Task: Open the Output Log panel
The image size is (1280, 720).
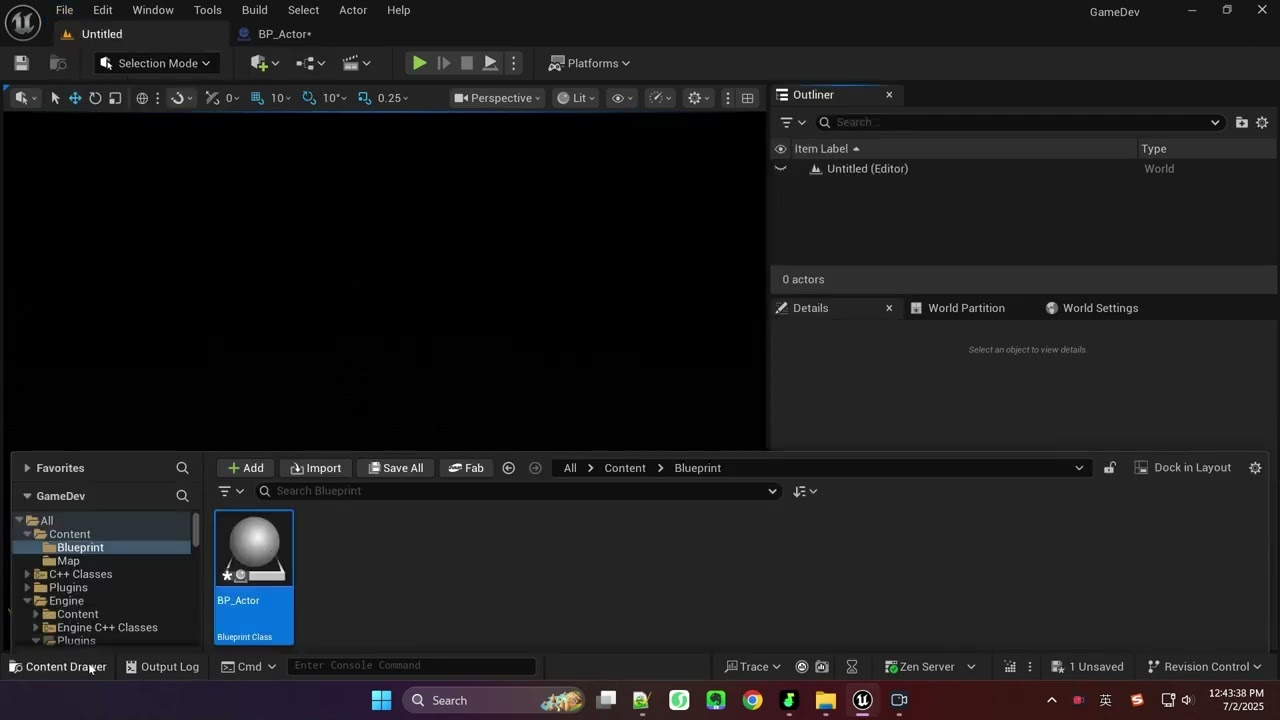Action: point(162,667)
